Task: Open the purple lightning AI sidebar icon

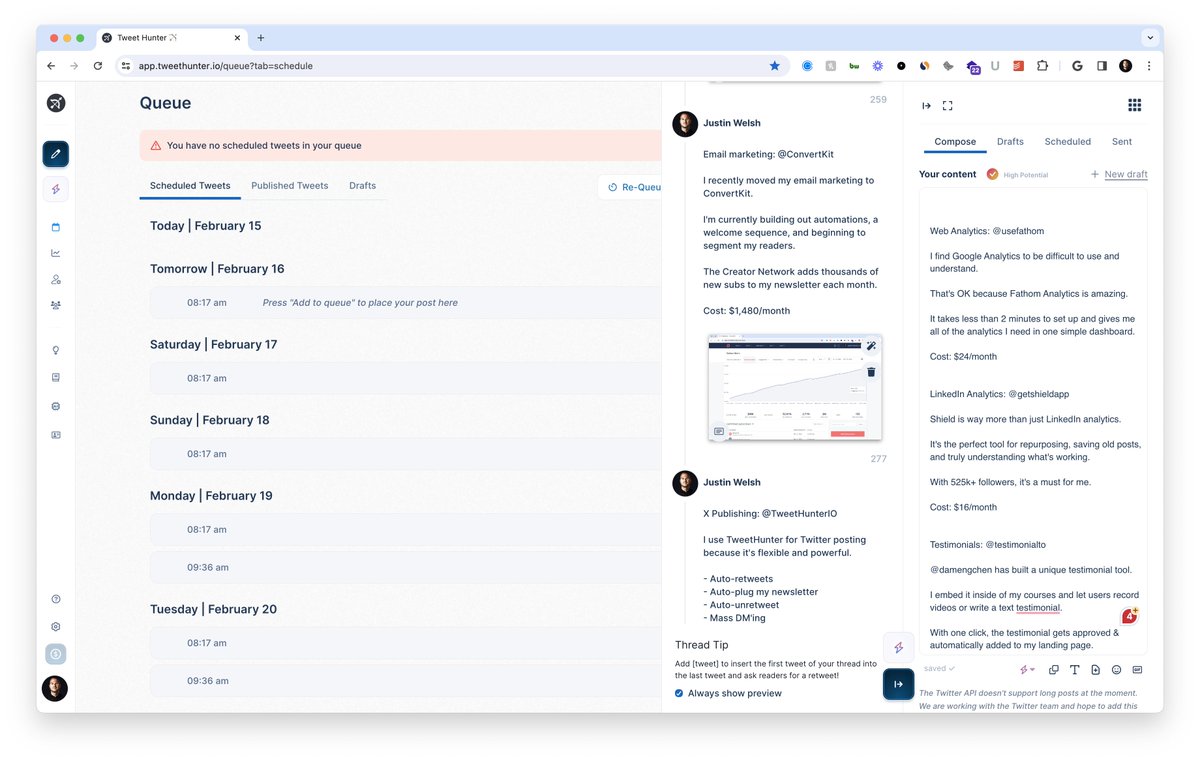Action: (x=56, y=189)
